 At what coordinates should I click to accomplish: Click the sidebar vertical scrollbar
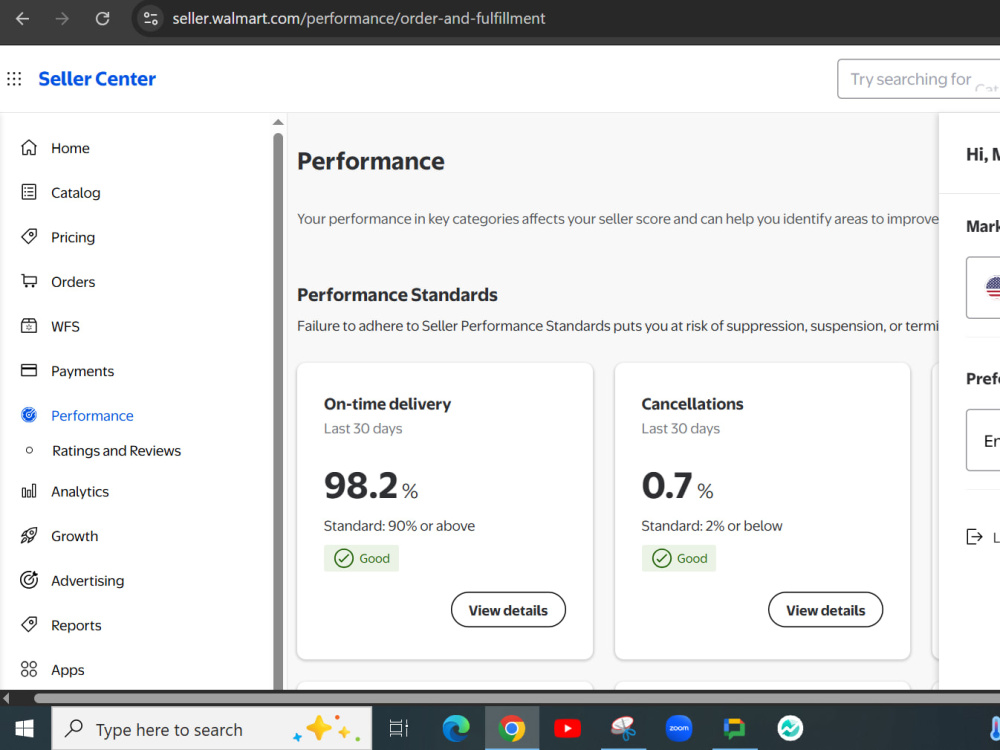(x=278, y=411)
